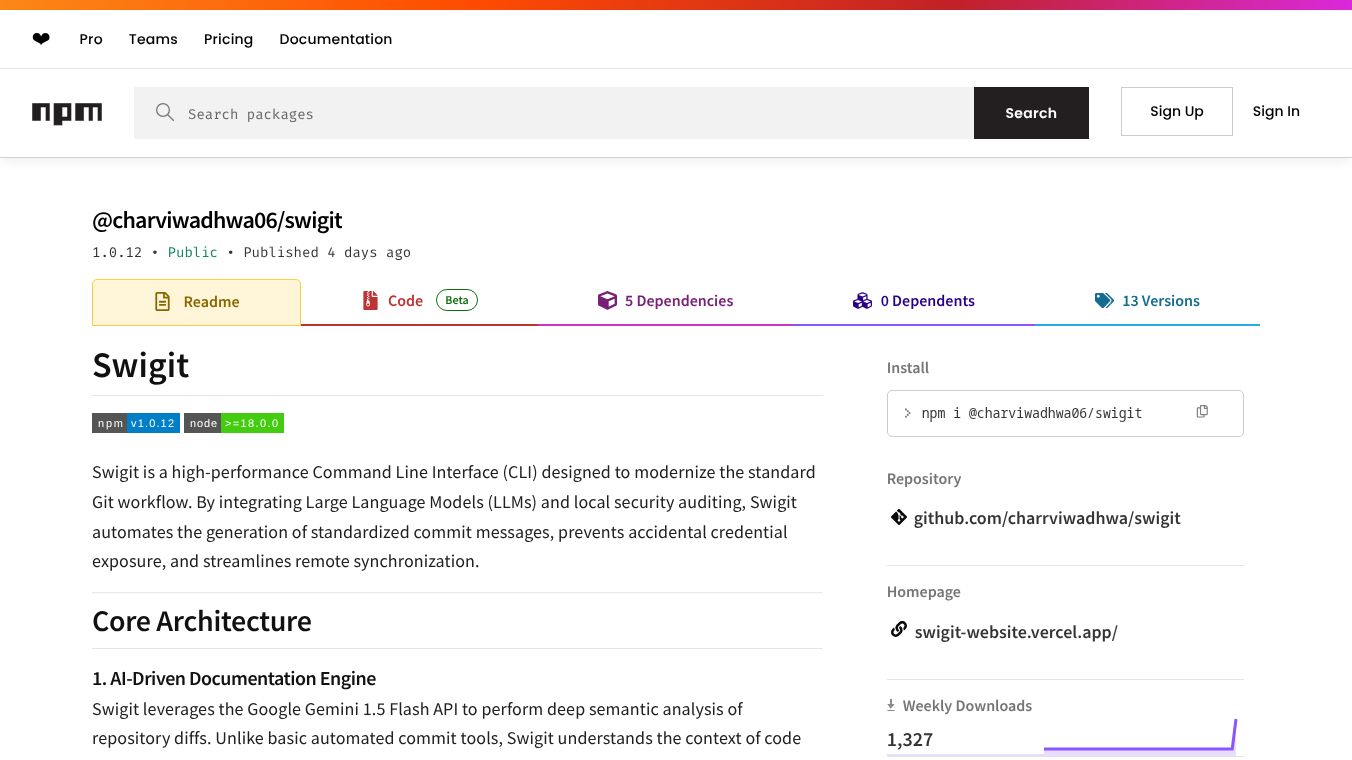View the 5 Dependencies tab

point(665,301)
